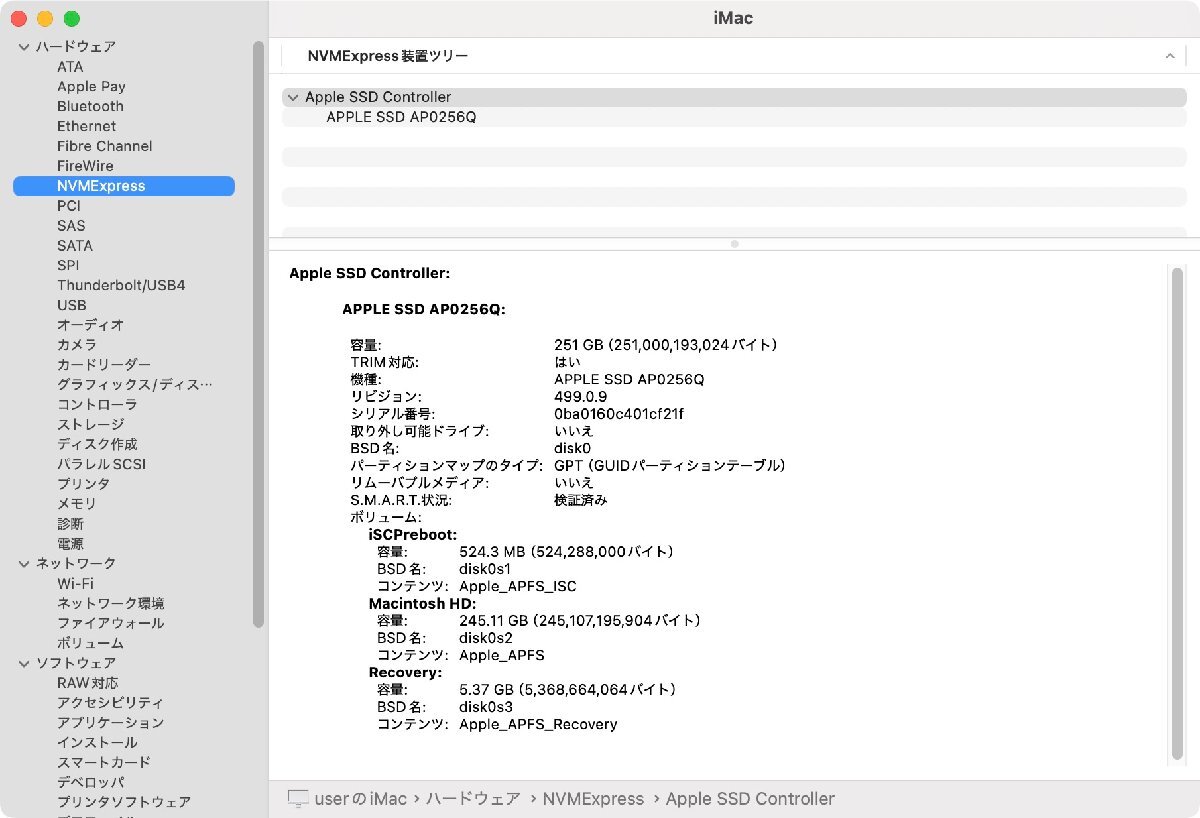Select Wi-Fi under ネットワーク
The height and width of the screenshot is (818, 1200).
coord(75,583)
